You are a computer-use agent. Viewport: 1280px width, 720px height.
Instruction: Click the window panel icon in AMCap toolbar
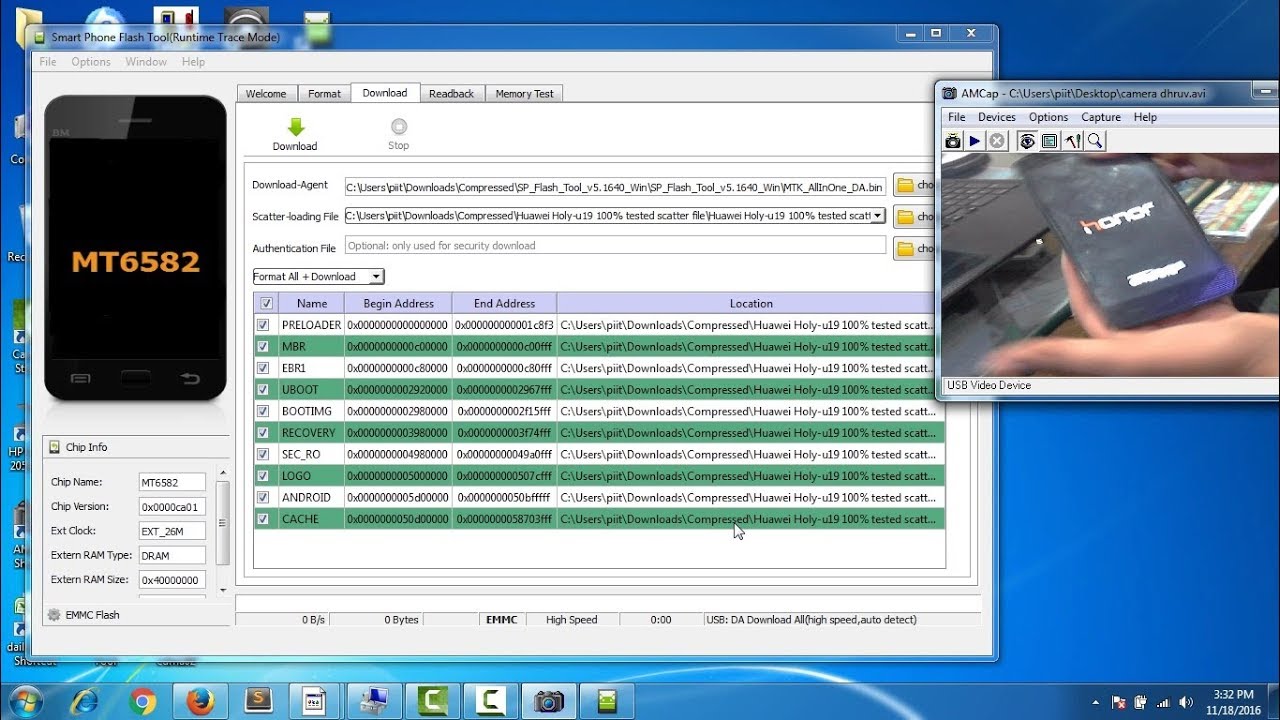1049,141
